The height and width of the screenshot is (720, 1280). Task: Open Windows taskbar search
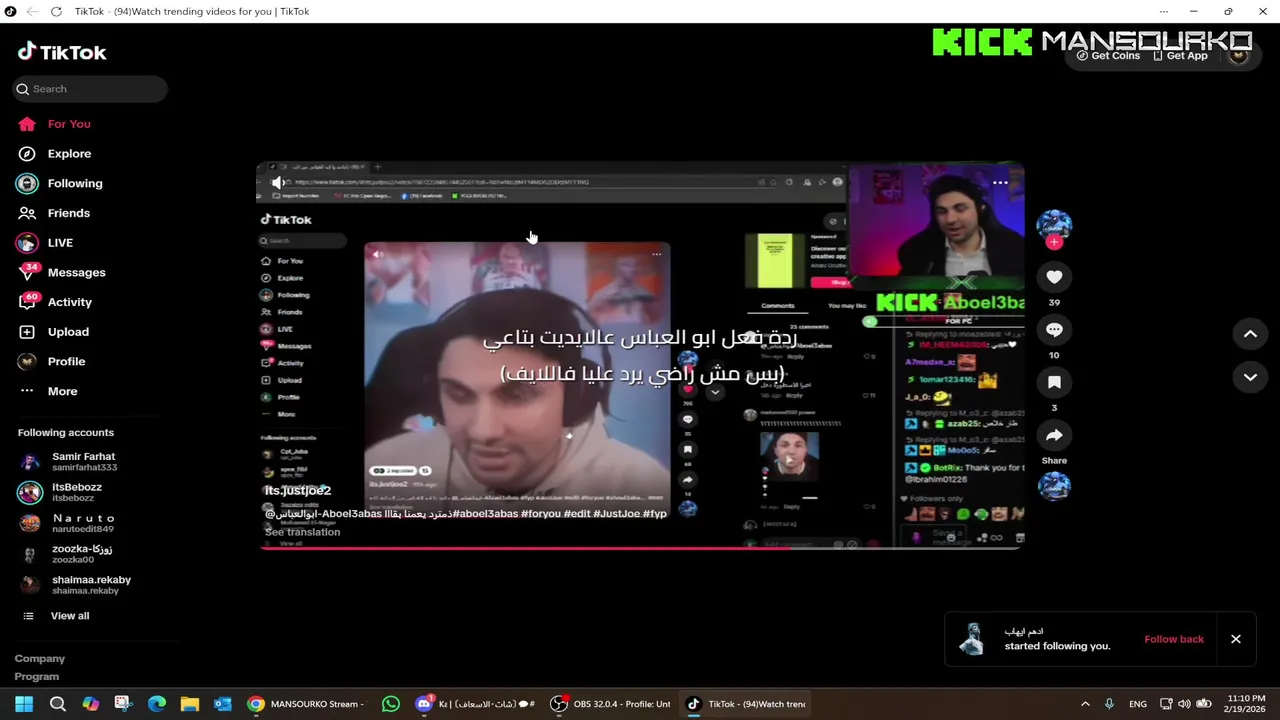coord(57,704)
